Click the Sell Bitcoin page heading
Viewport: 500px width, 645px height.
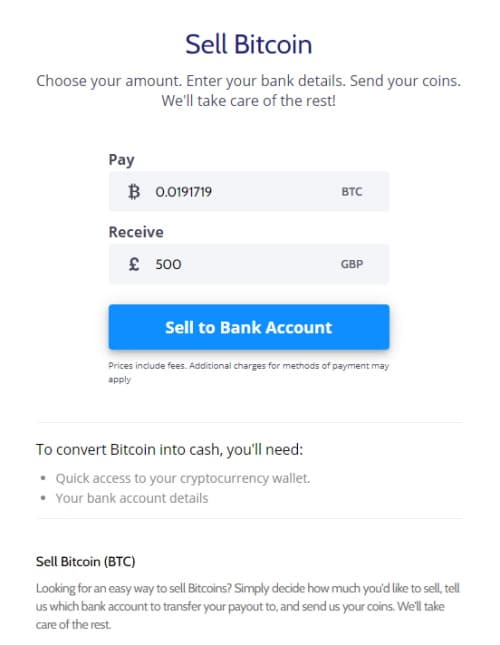pyautogui.click(x=248, y=44)
